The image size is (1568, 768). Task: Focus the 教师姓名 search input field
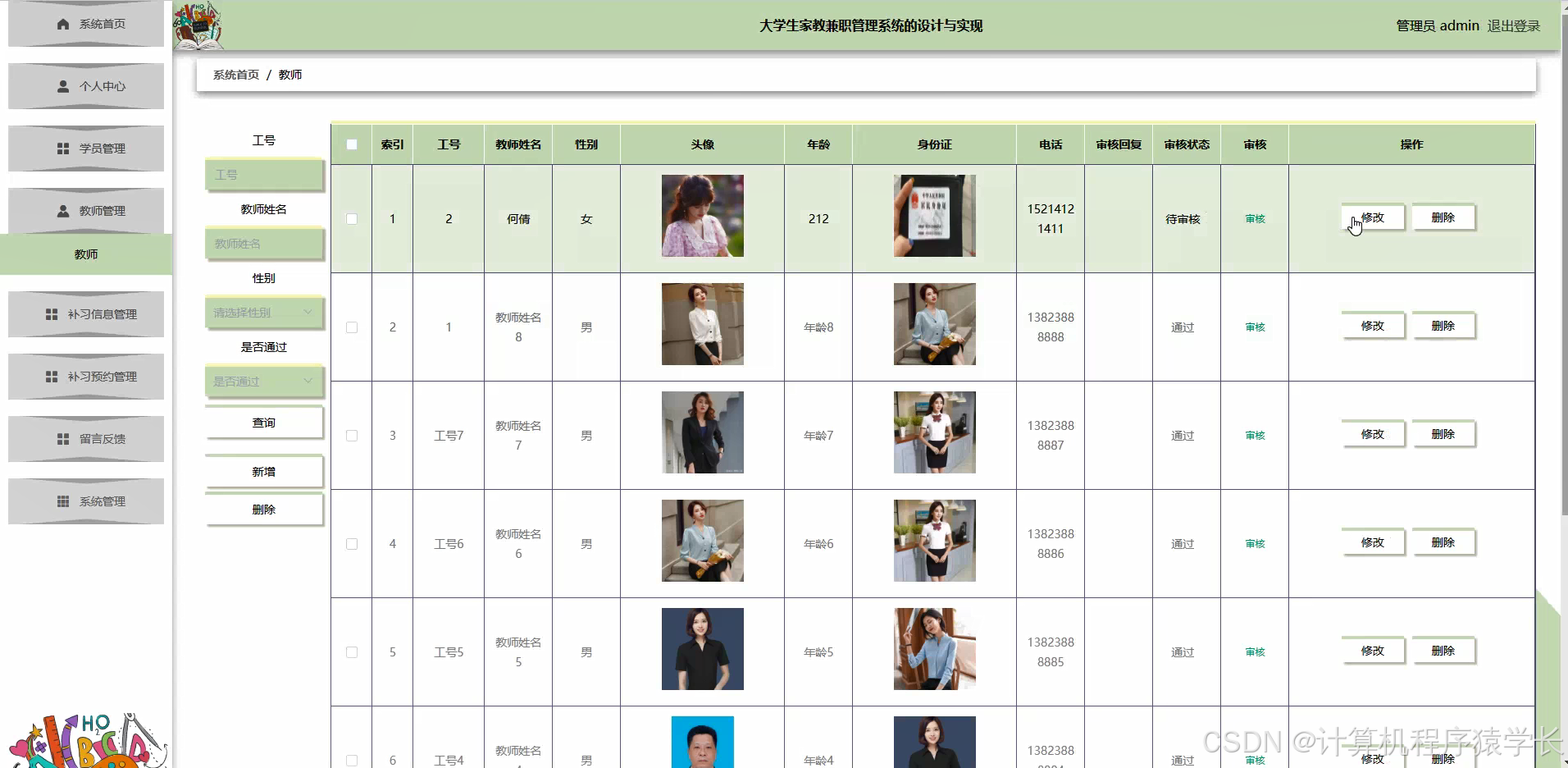click(264, 244)
